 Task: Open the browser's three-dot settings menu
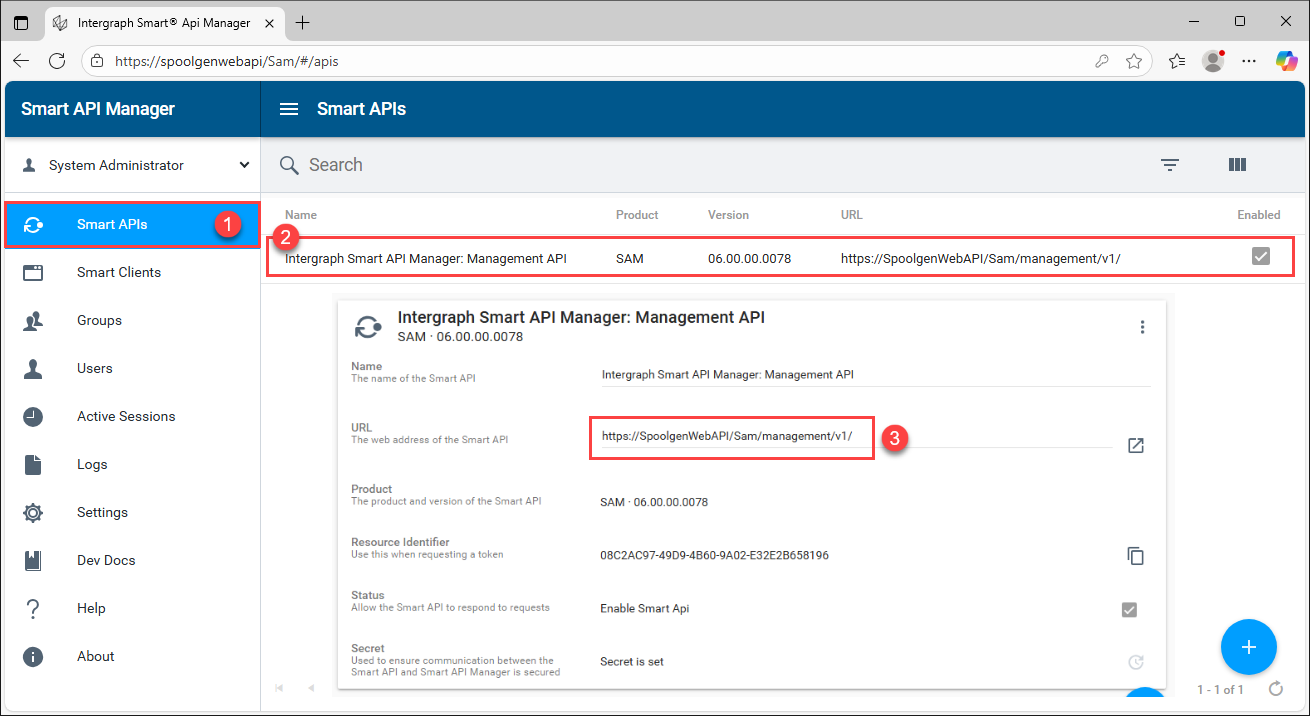[x=1248, y=61]
